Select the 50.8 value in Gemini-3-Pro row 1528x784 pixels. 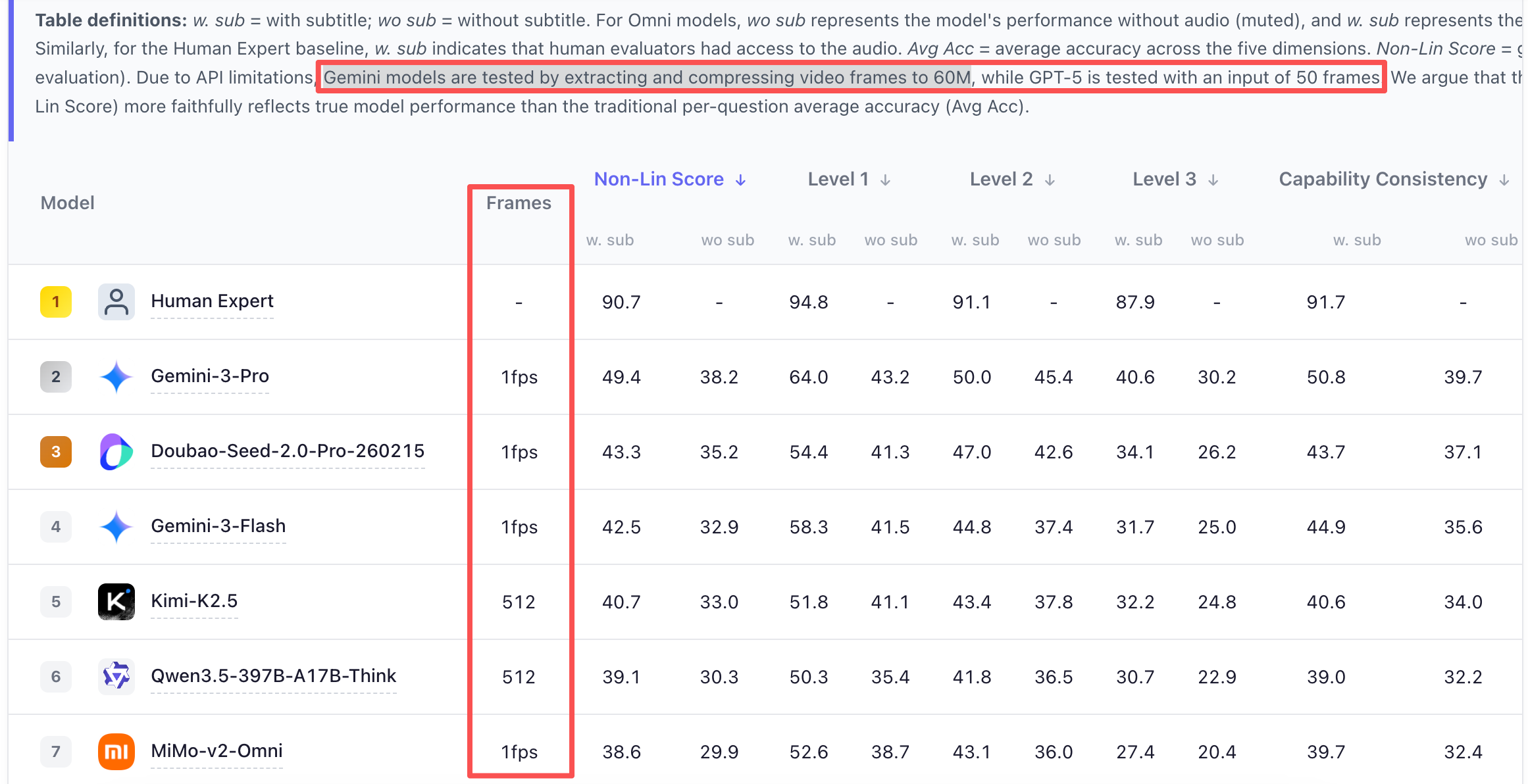(1326, 378)
